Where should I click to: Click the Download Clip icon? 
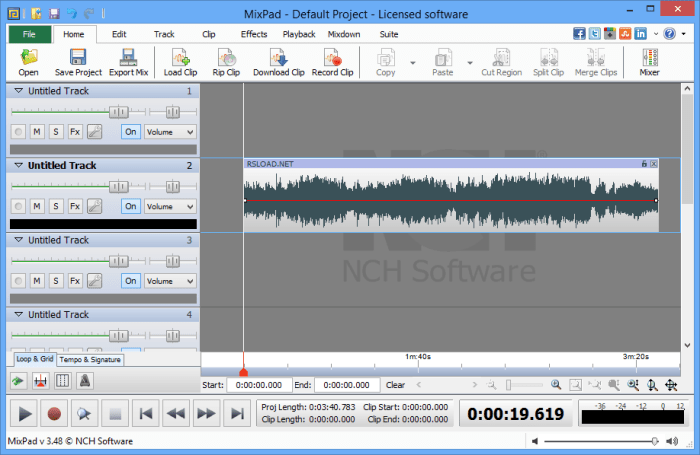tap(279, 63)
